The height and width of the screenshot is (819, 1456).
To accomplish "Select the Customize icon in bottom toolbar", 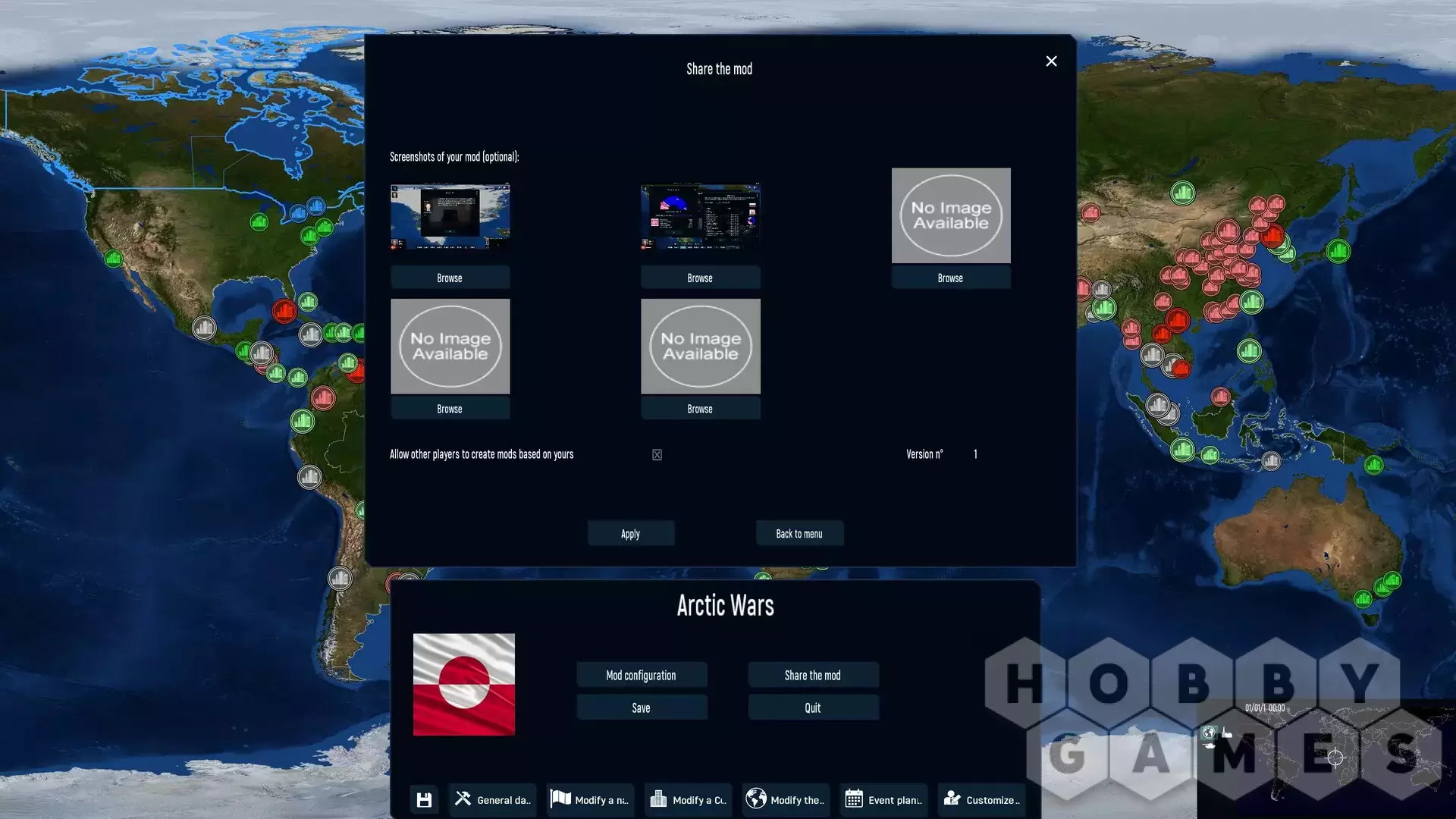I will 981,800.
